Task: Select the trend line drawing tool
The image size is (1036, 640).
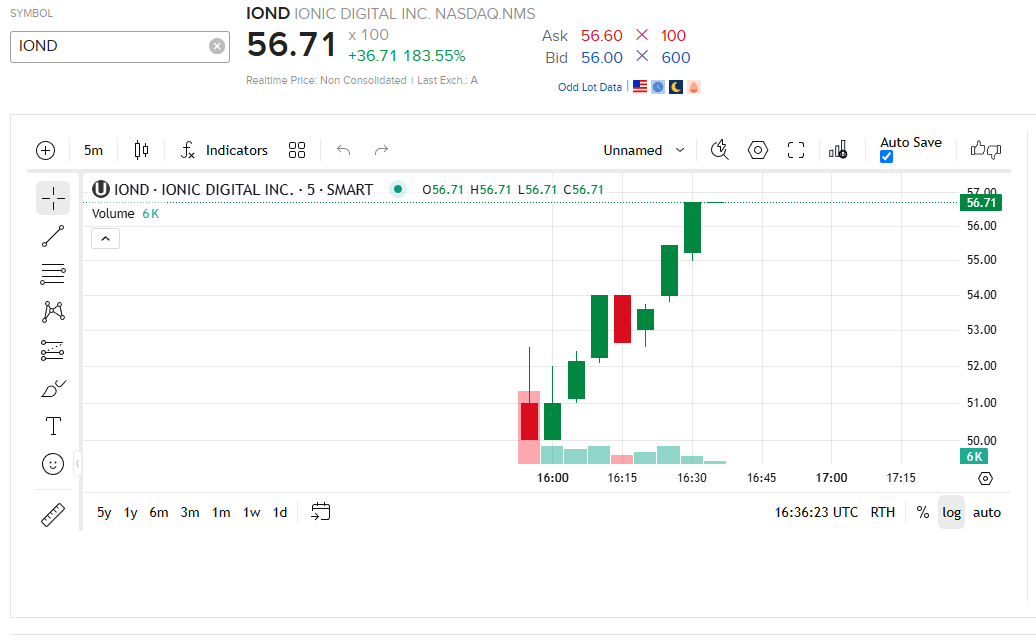Action: [53, 236]
